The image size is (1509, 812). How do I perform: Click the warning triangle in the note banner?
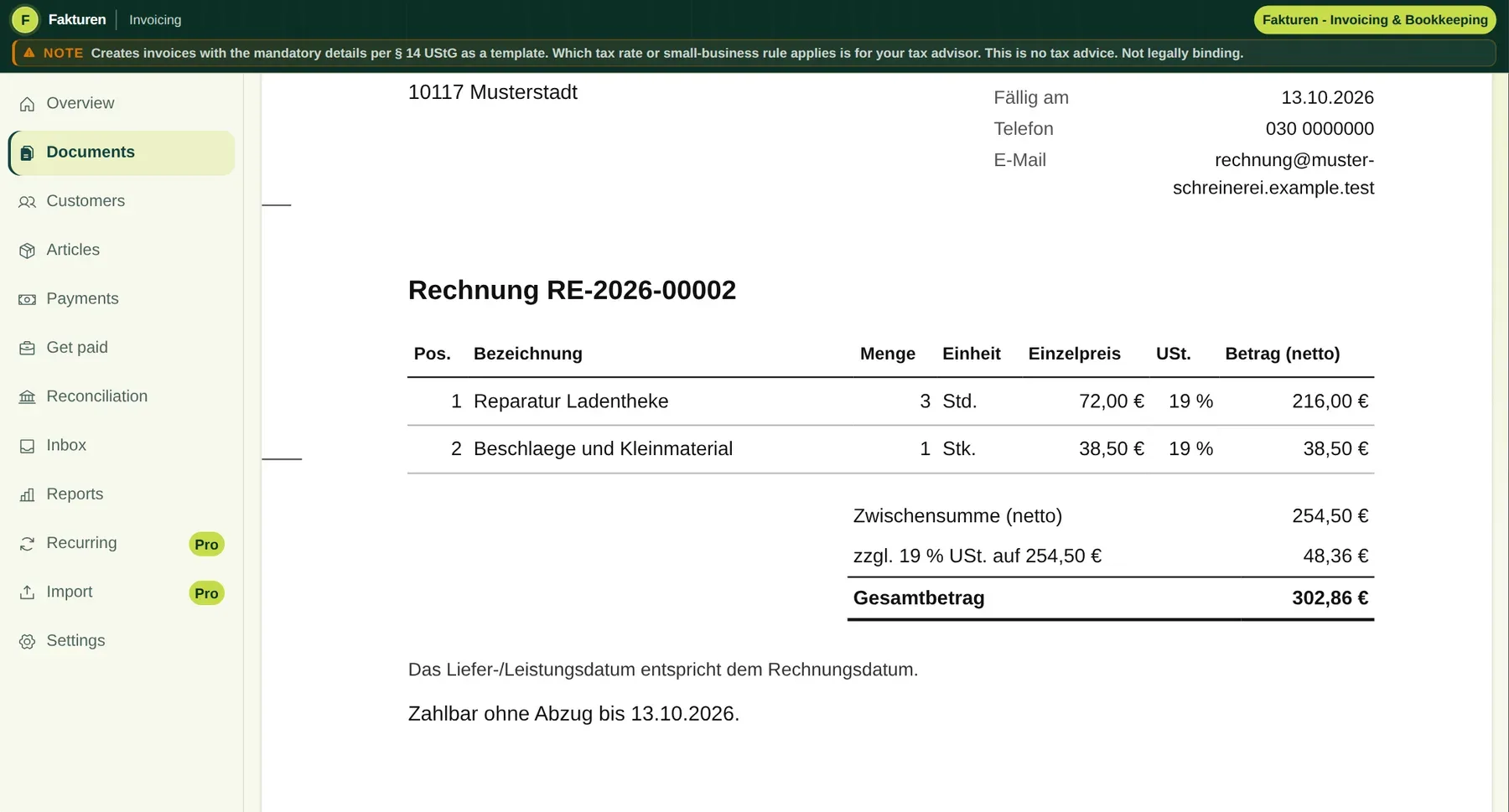(29, 53)
